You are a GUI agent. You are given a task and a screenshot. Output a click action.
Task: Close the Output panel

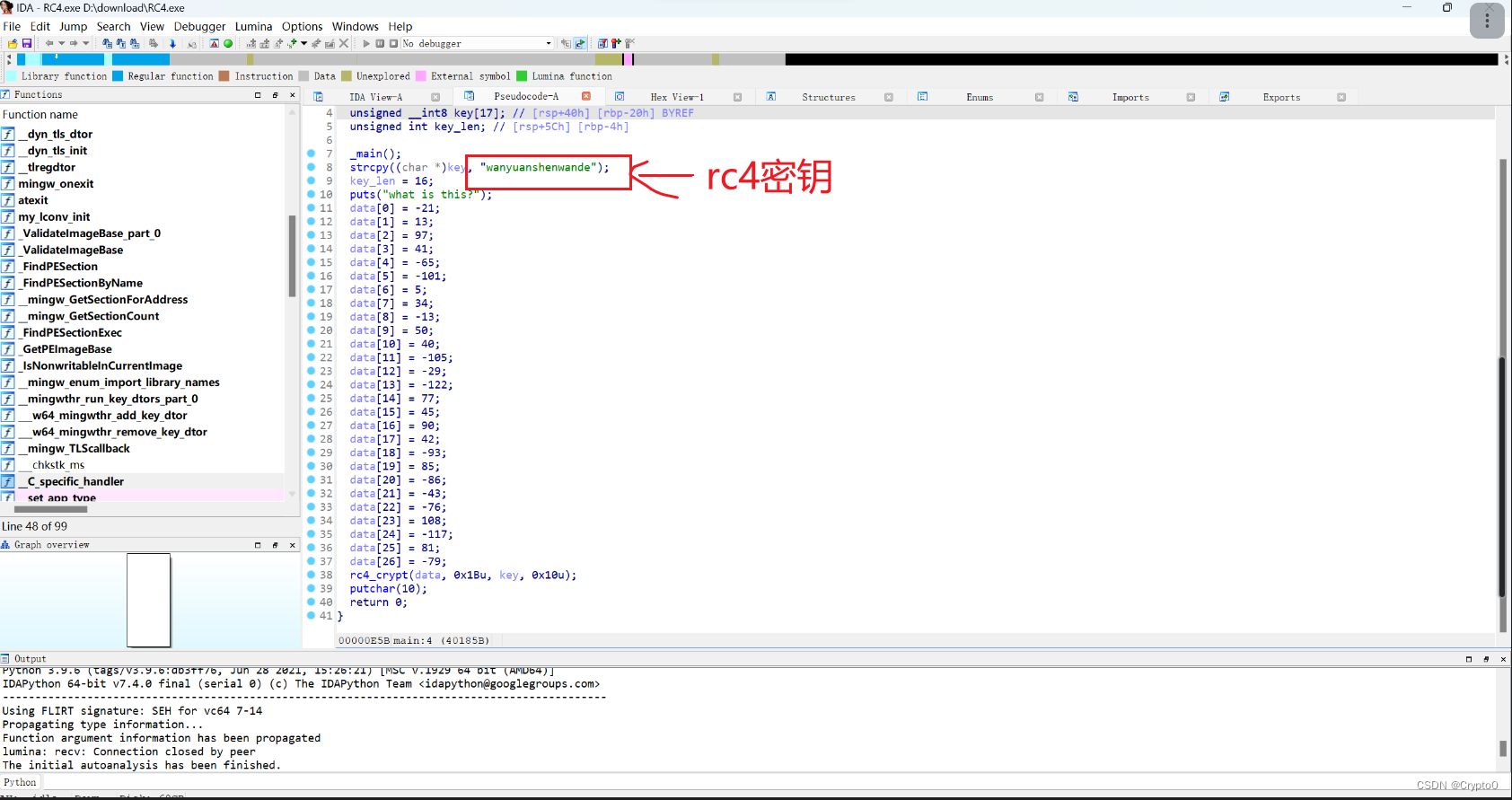tap(1503, 659)
